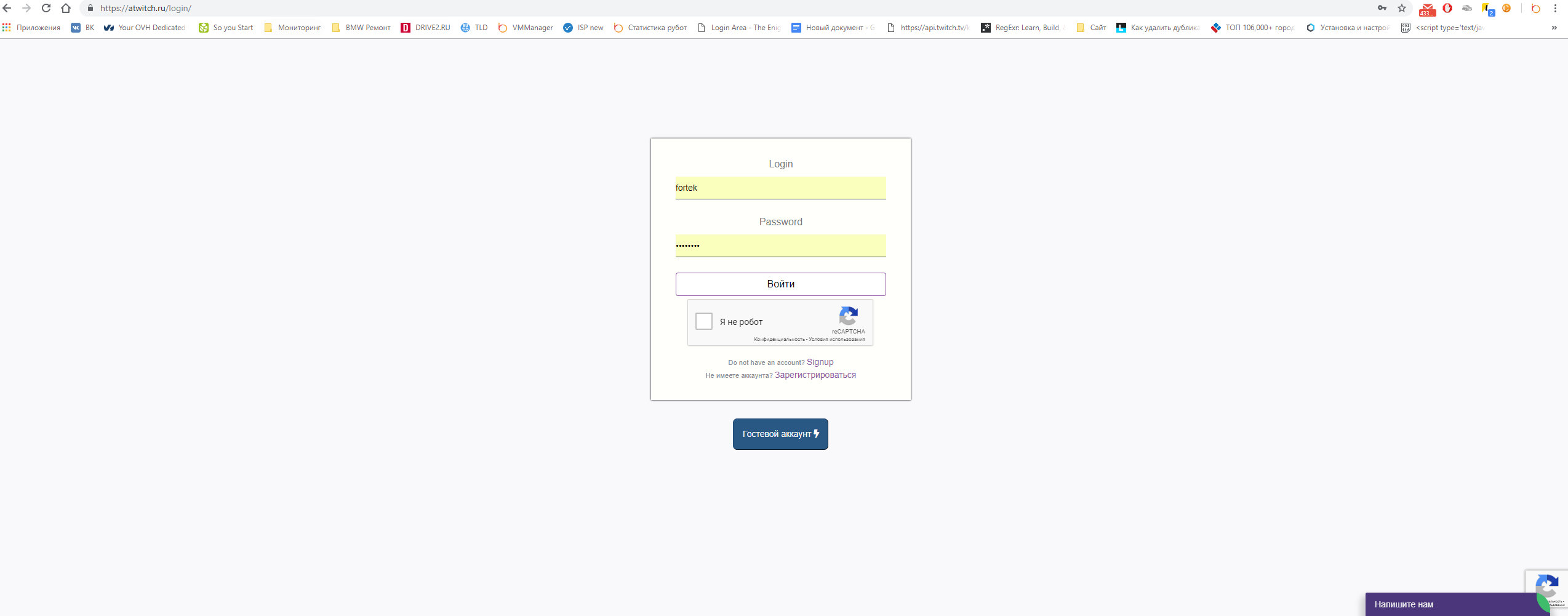Click the browser back arrow
Image resolution: width=1568 pixels, height=616 pixels.
coord(7,8)
